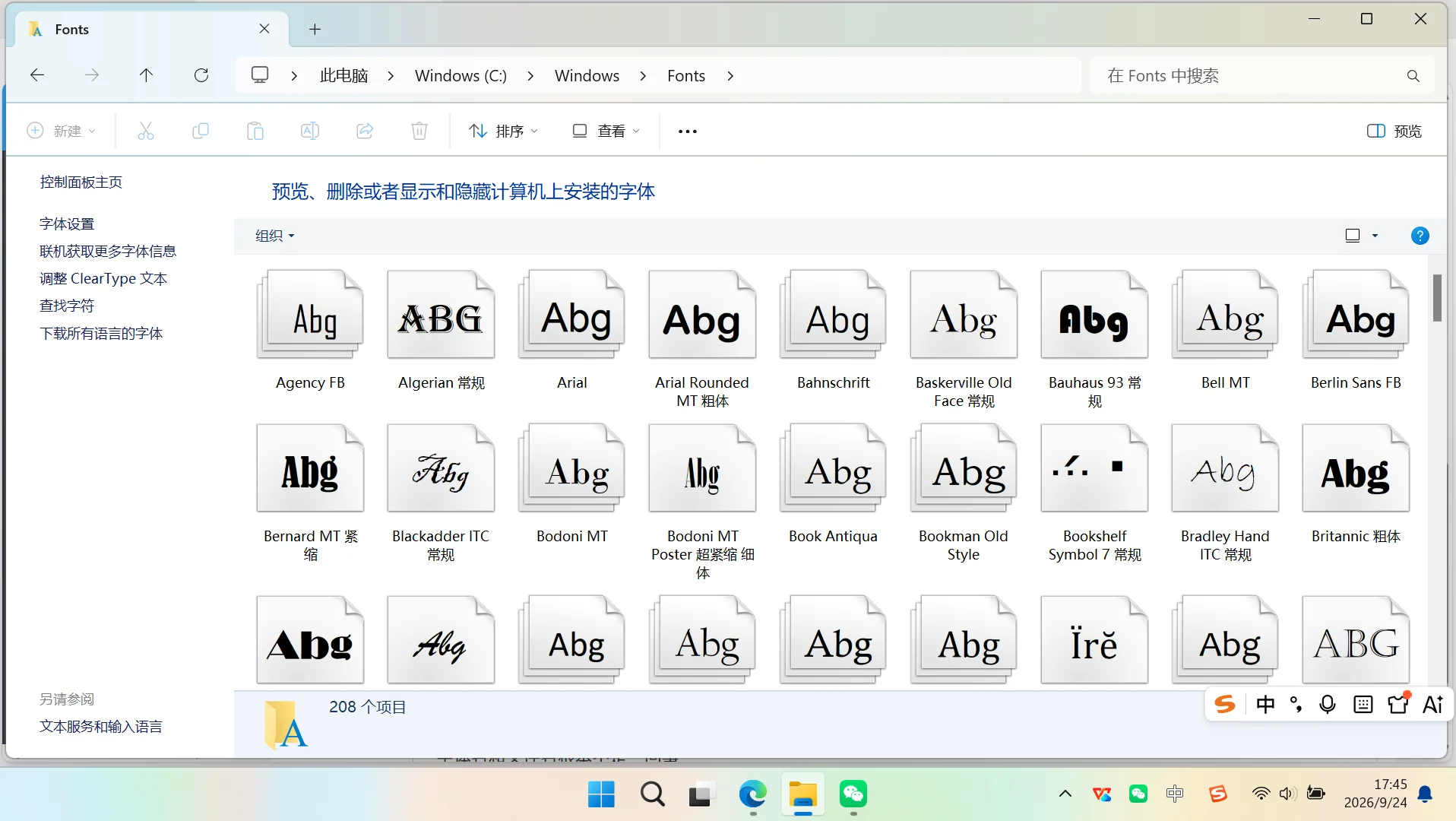
Task: Toggle IME punctuation mode icon
Action: coord(1296,705)
